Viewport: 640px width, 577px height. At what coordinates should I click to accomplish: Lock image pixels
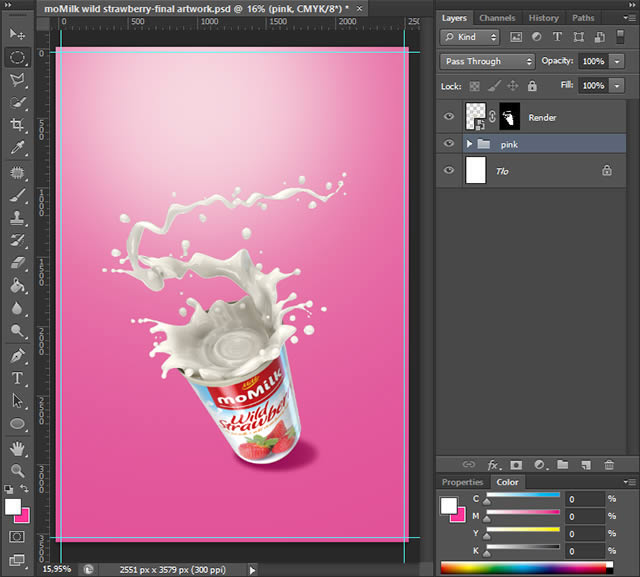point(494,86)
